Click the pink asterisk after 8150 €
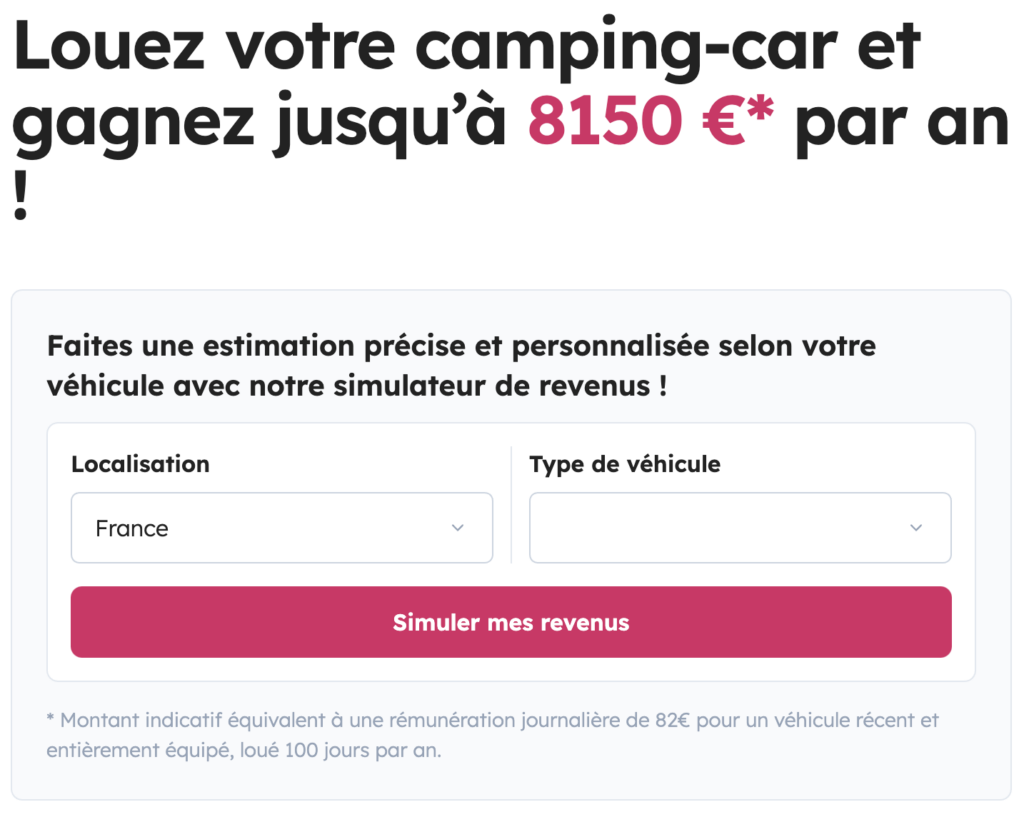Image resolution: width=1024 pixels, height=817 pixels. [762, 108]
